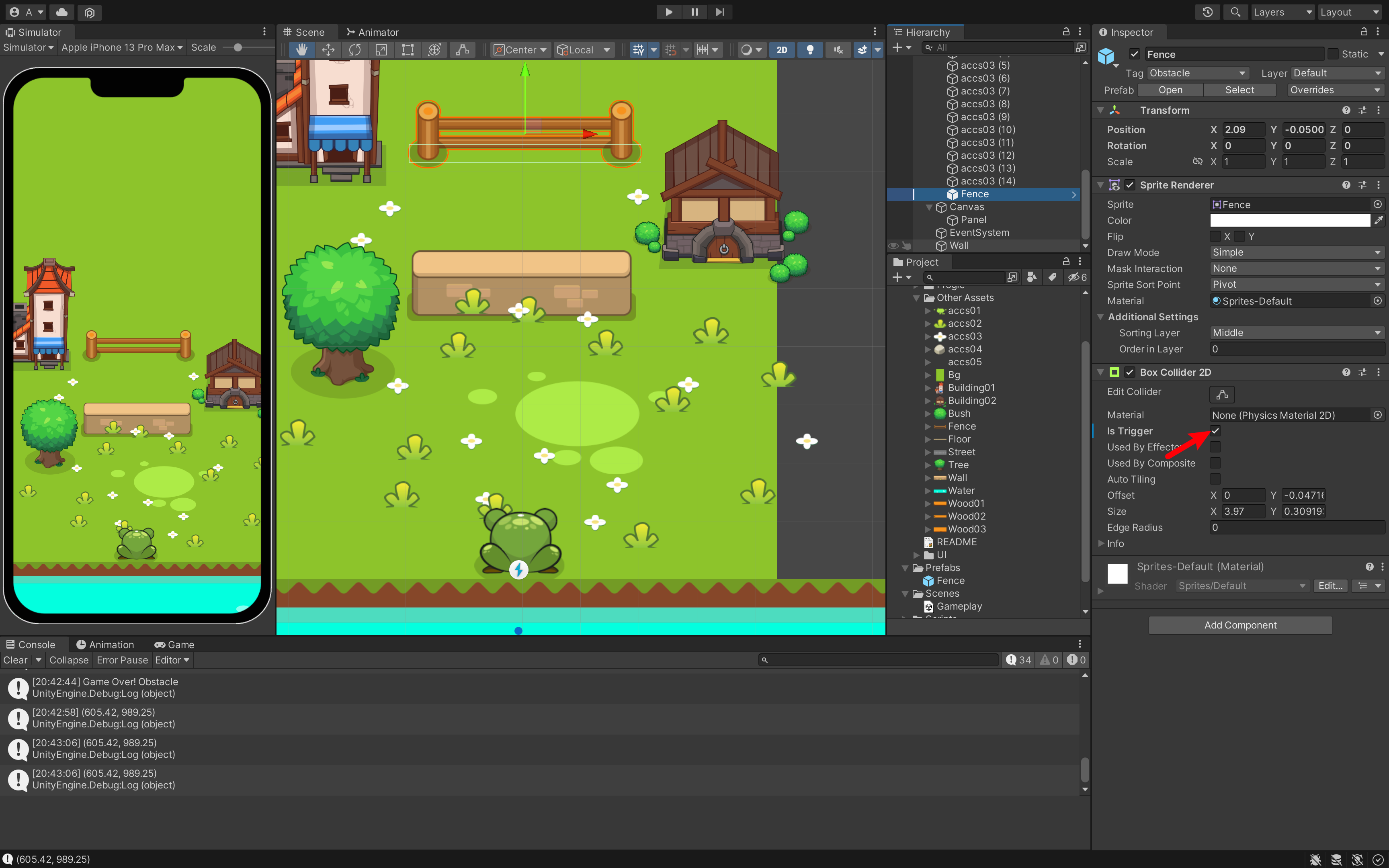Click the Console Clear button
The height and width of the screenshot is (868, 1389).
coord(16,660)
